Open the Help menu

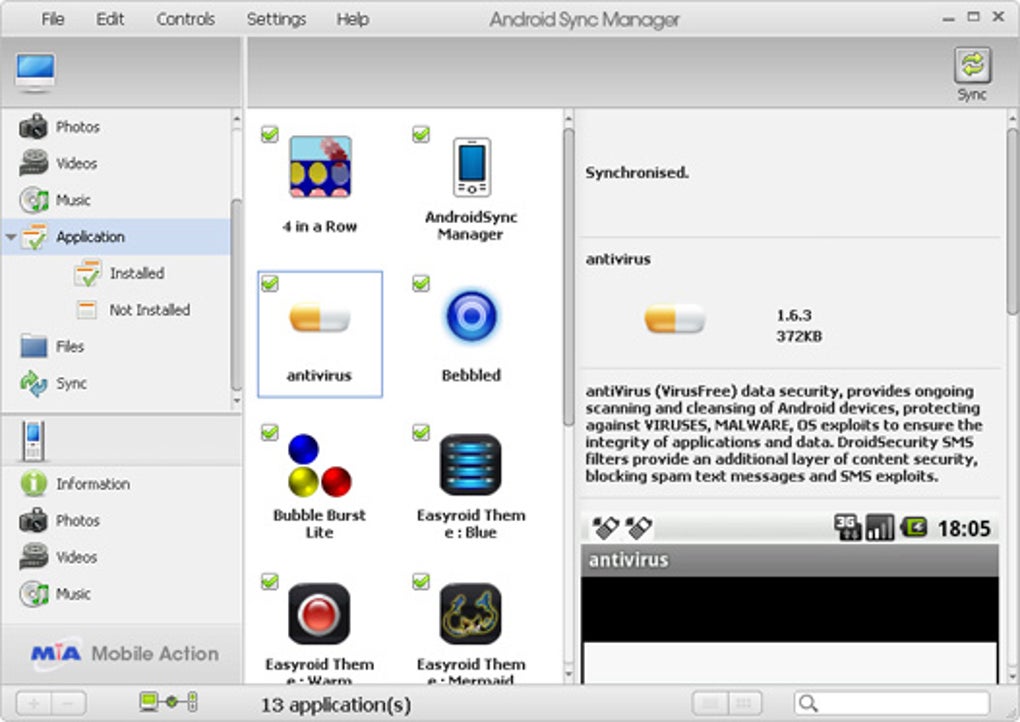[353, 20]
